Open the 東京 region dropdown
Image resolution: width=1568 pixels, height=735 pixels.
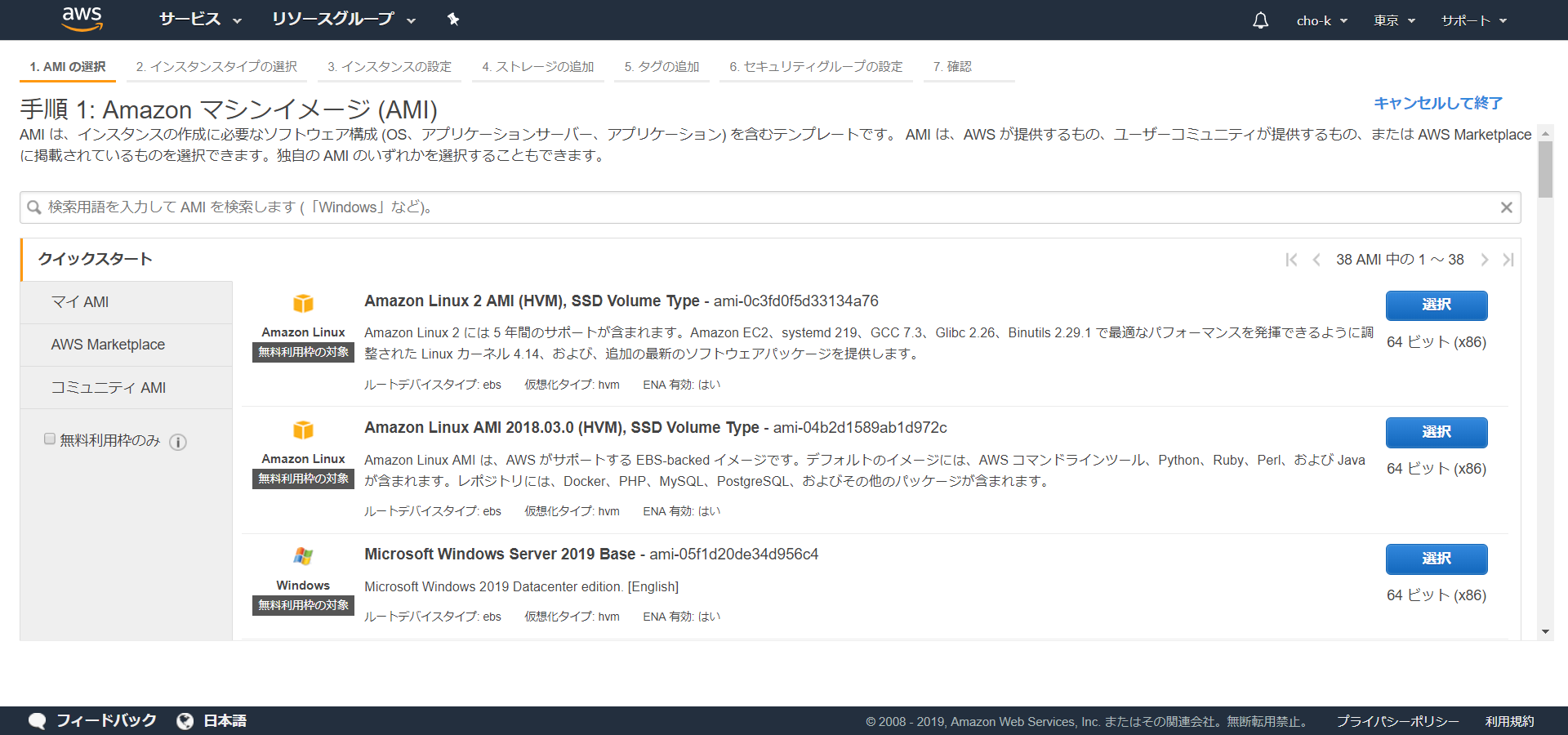point(1394,20)
